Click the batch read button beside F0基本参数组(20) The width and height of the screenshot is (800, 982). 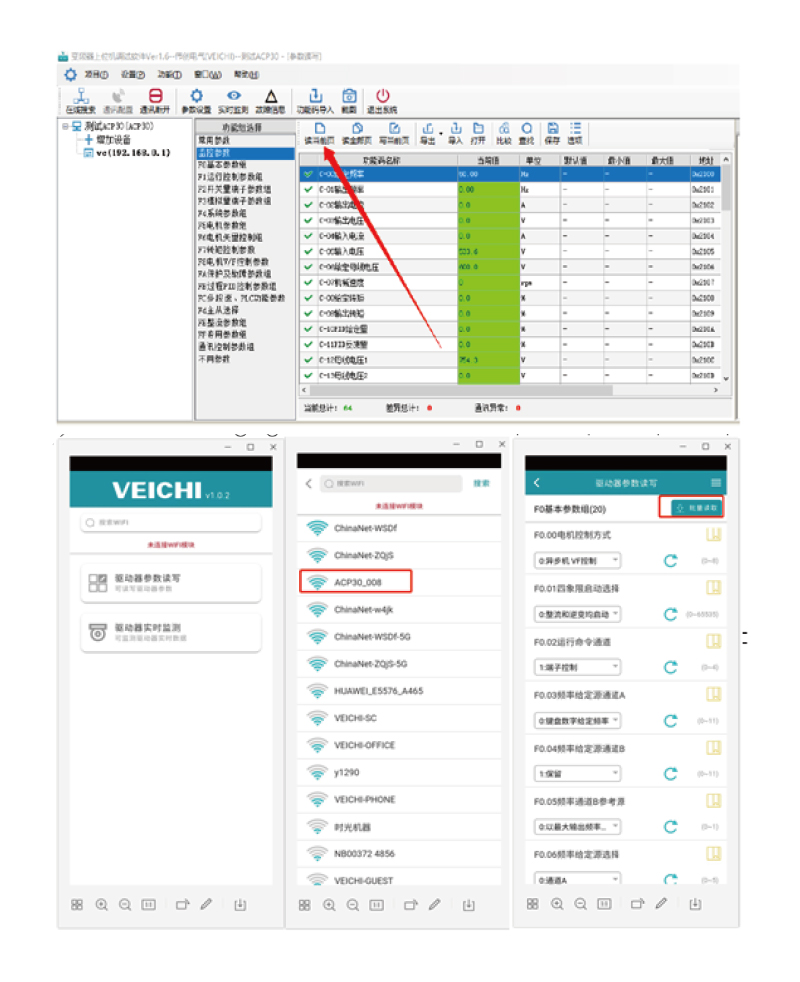(696, 508)
